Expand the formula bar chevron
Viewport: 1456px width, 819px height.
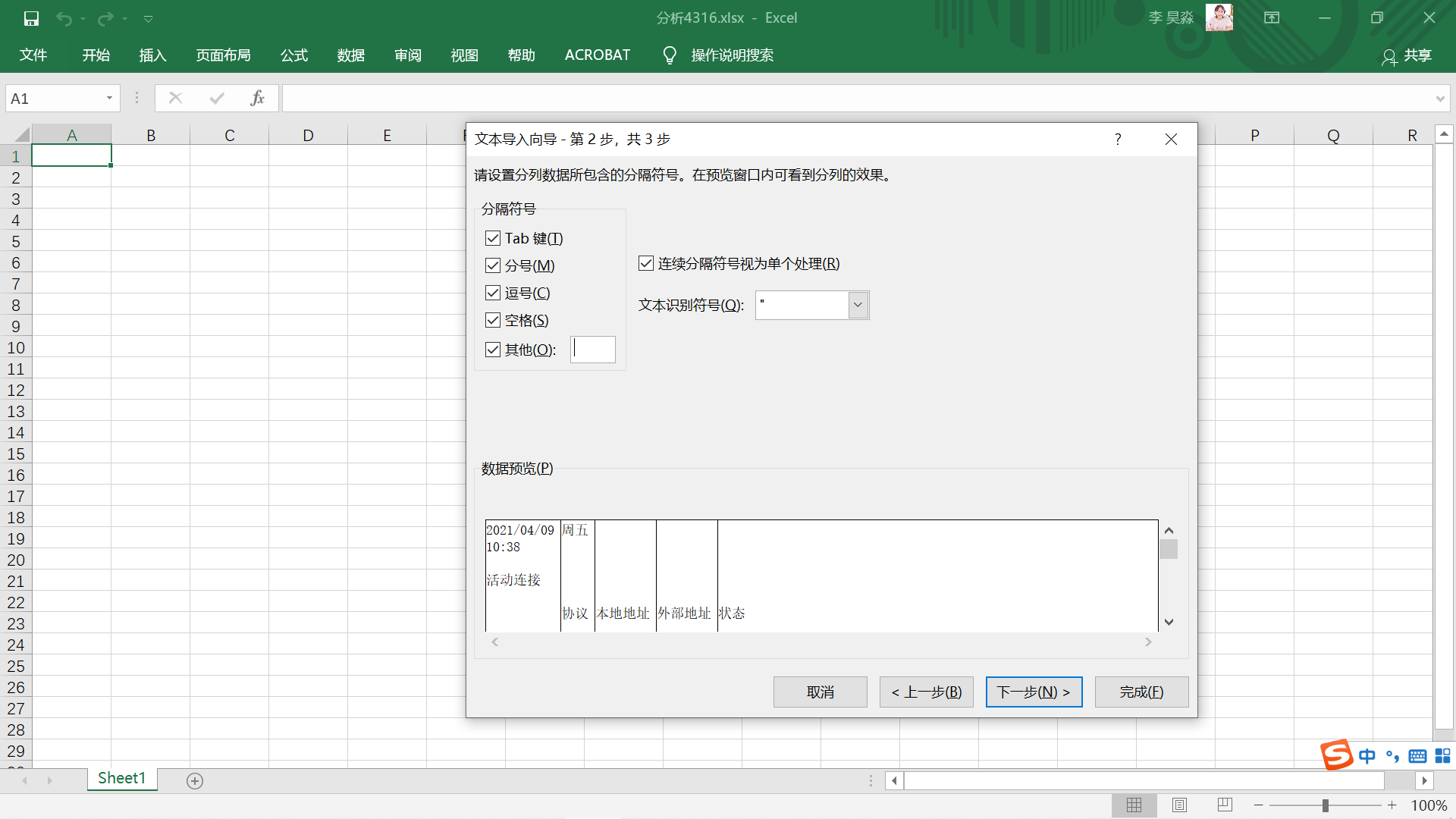[x=1439, y=99]
